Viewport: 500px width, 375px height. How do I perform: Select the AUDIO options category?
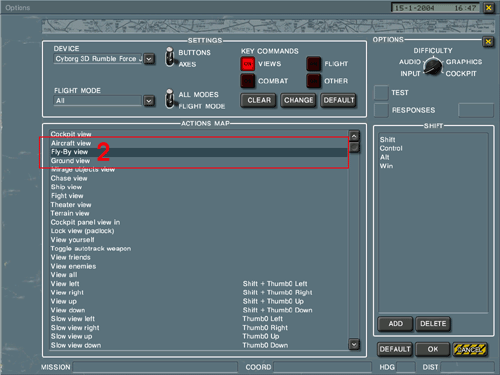point(410,62)
